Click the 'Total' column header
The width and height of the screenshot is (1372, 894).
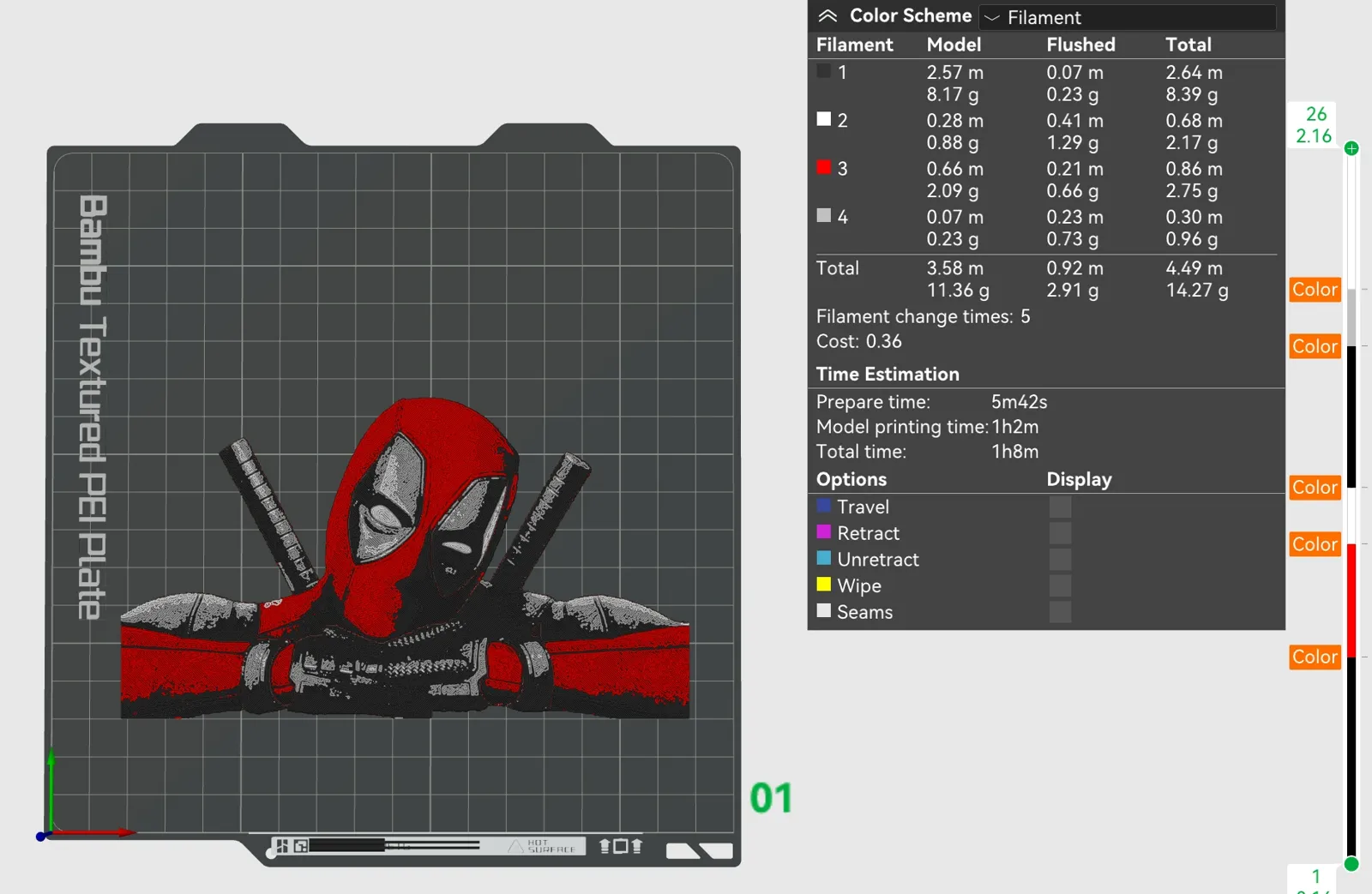pyautogui.click(x=1188, y=45)
